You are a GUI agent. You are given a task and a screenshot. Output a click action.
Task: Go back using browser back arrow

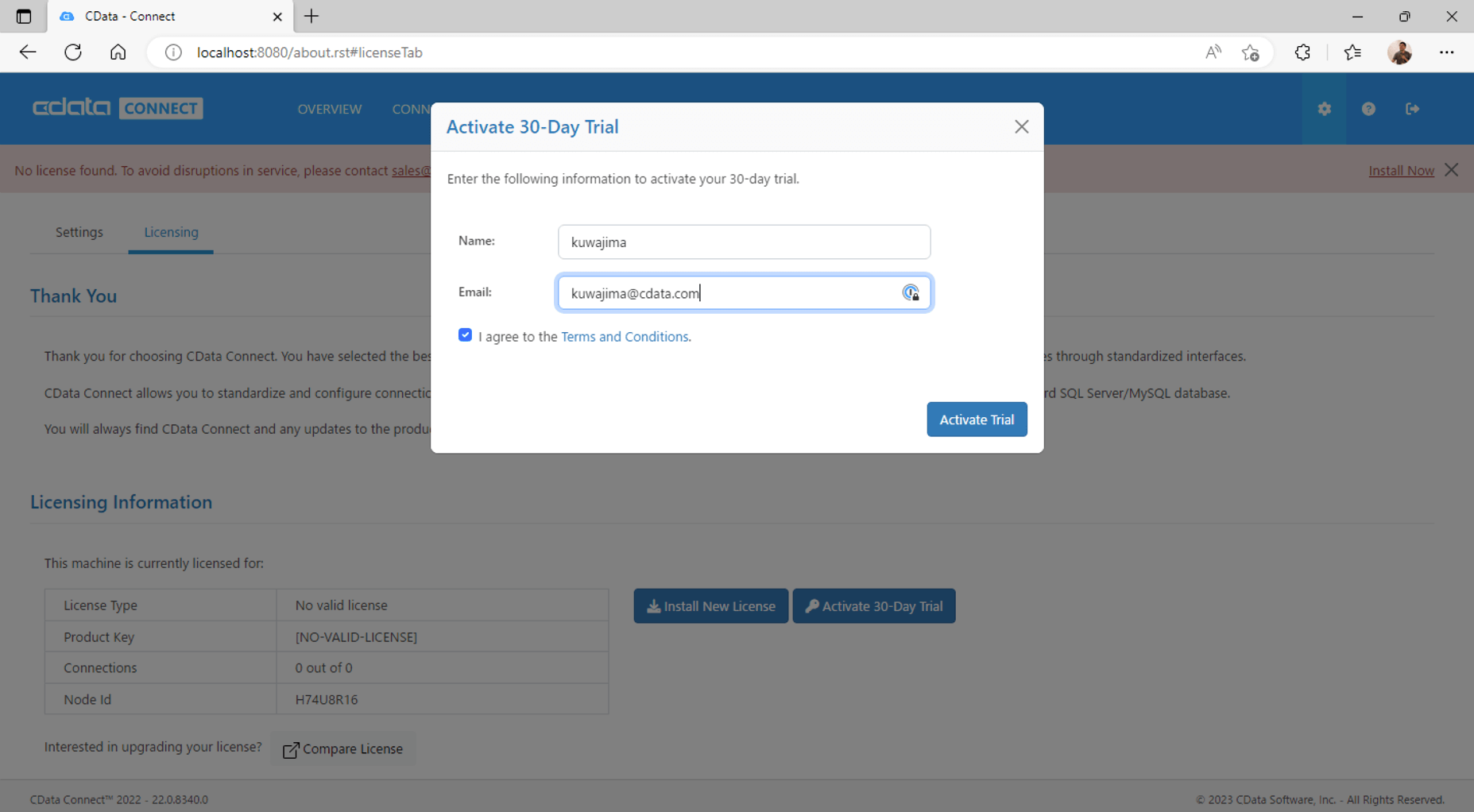tap(28, 52)
